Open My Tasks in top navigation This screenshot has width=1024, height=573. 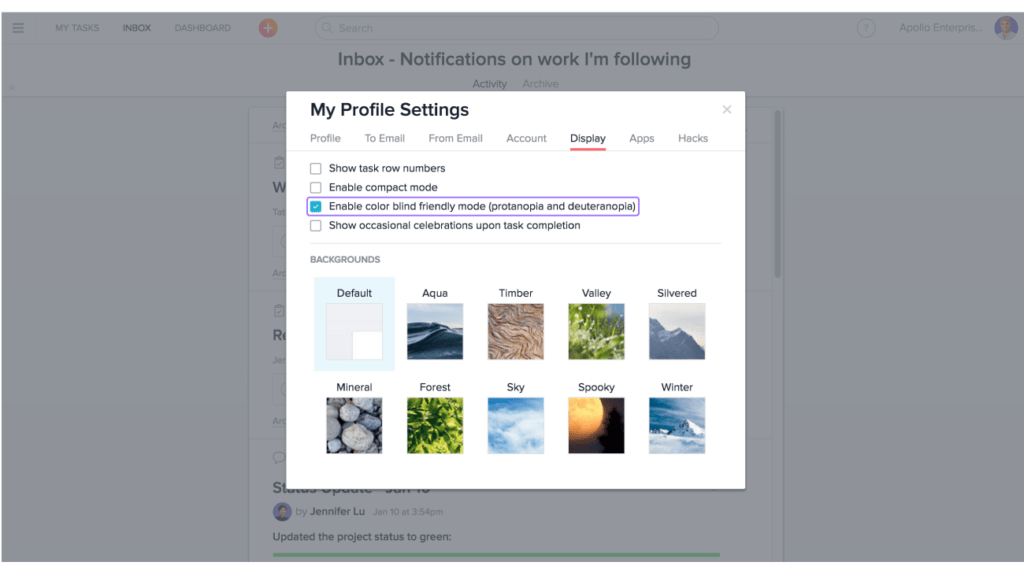77,28
